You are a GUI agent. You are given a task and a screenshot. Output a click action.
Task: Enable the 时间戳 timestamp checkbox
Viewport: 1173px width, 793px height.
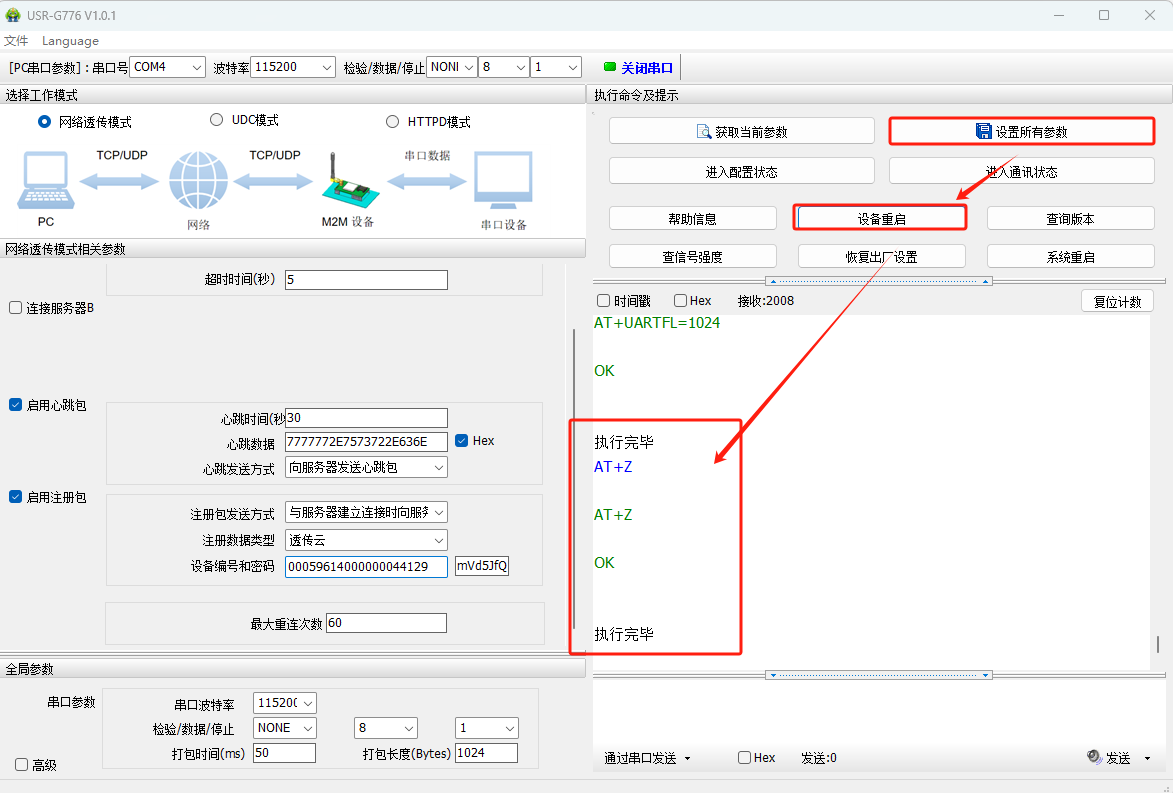point(603,300)
